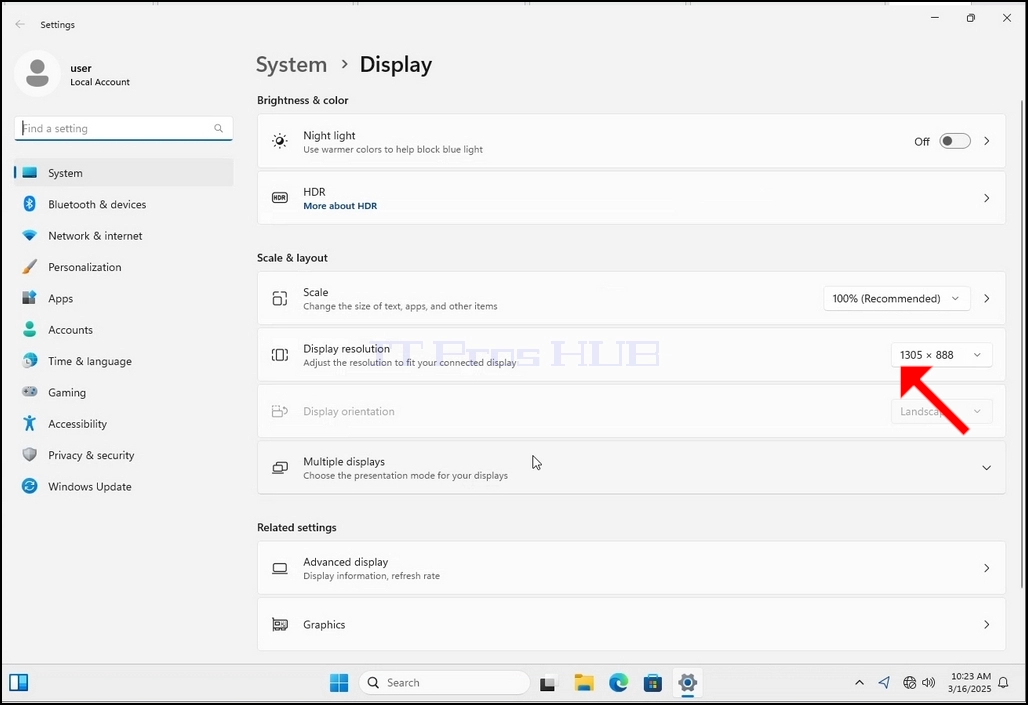
Task: Click the Display breadcrumb title
Action: pyautogui.click(x=396, y=64)
